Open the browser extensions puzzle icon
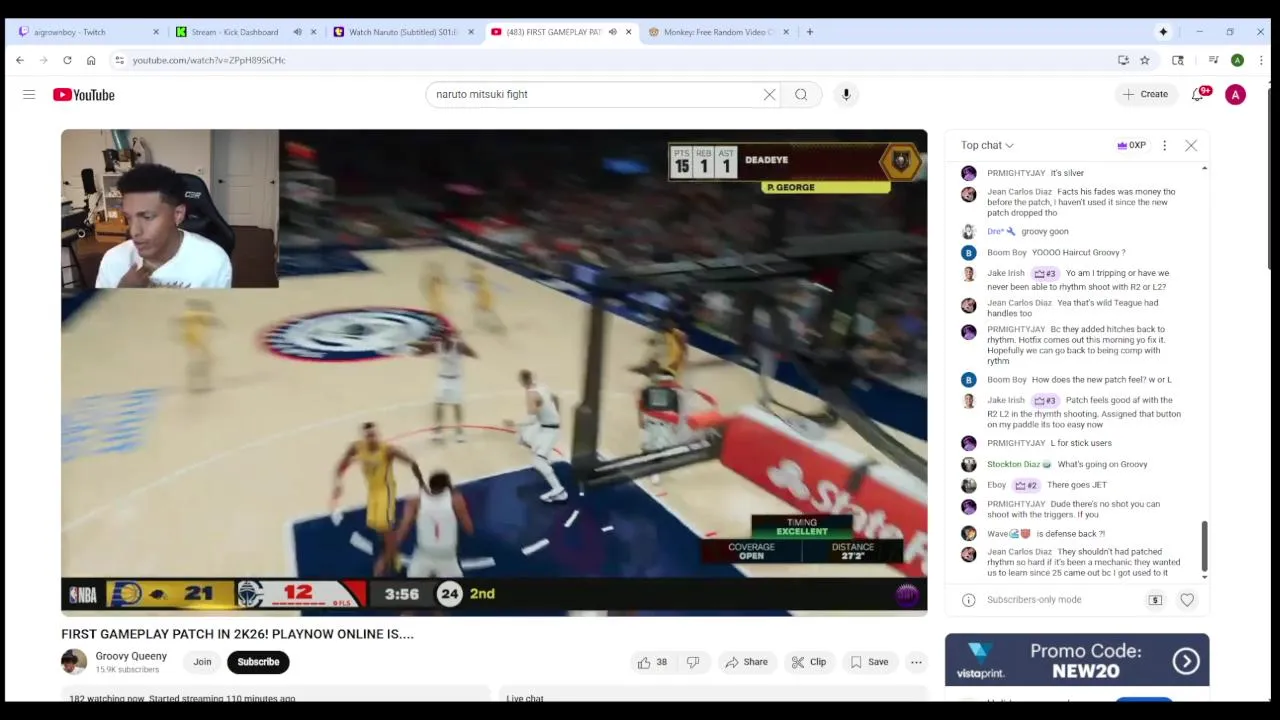 [x=1178, y=60]
